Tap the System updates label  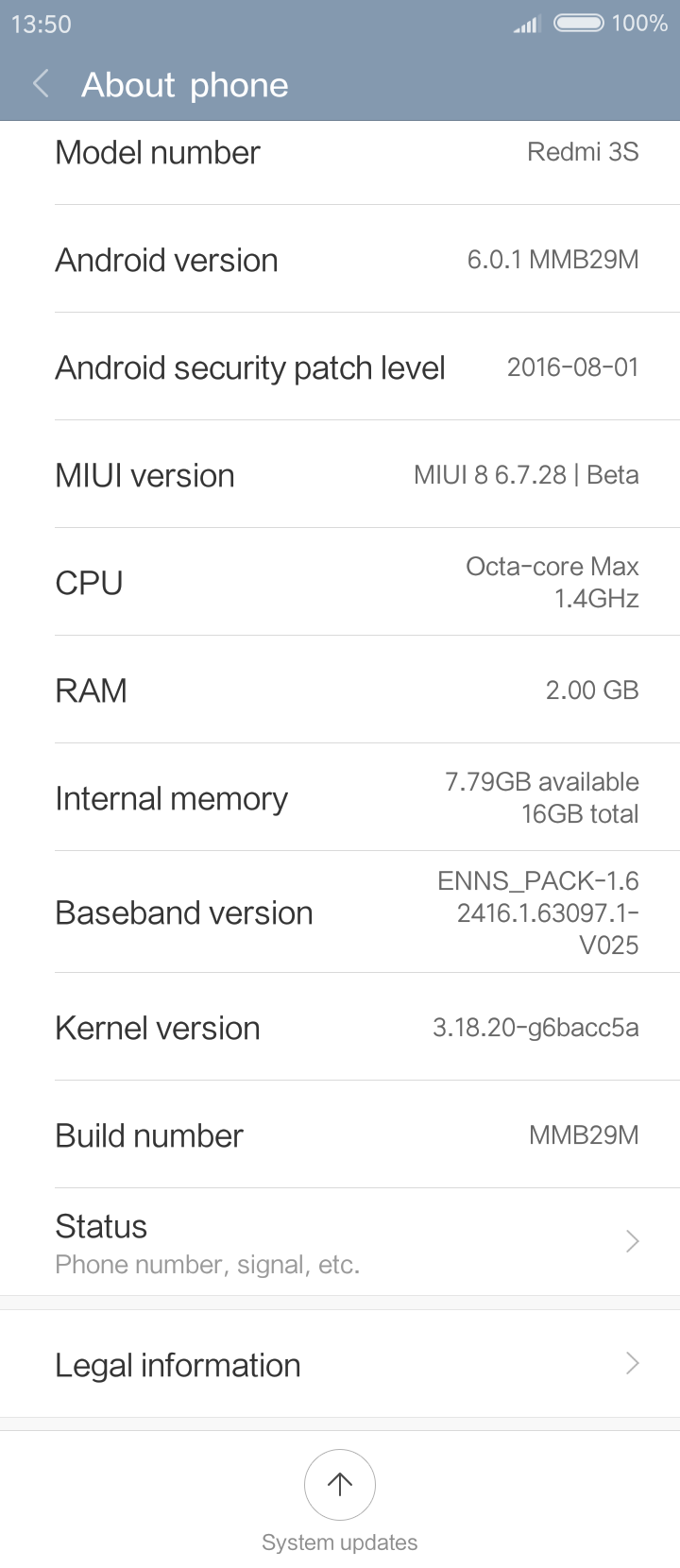340,1542
